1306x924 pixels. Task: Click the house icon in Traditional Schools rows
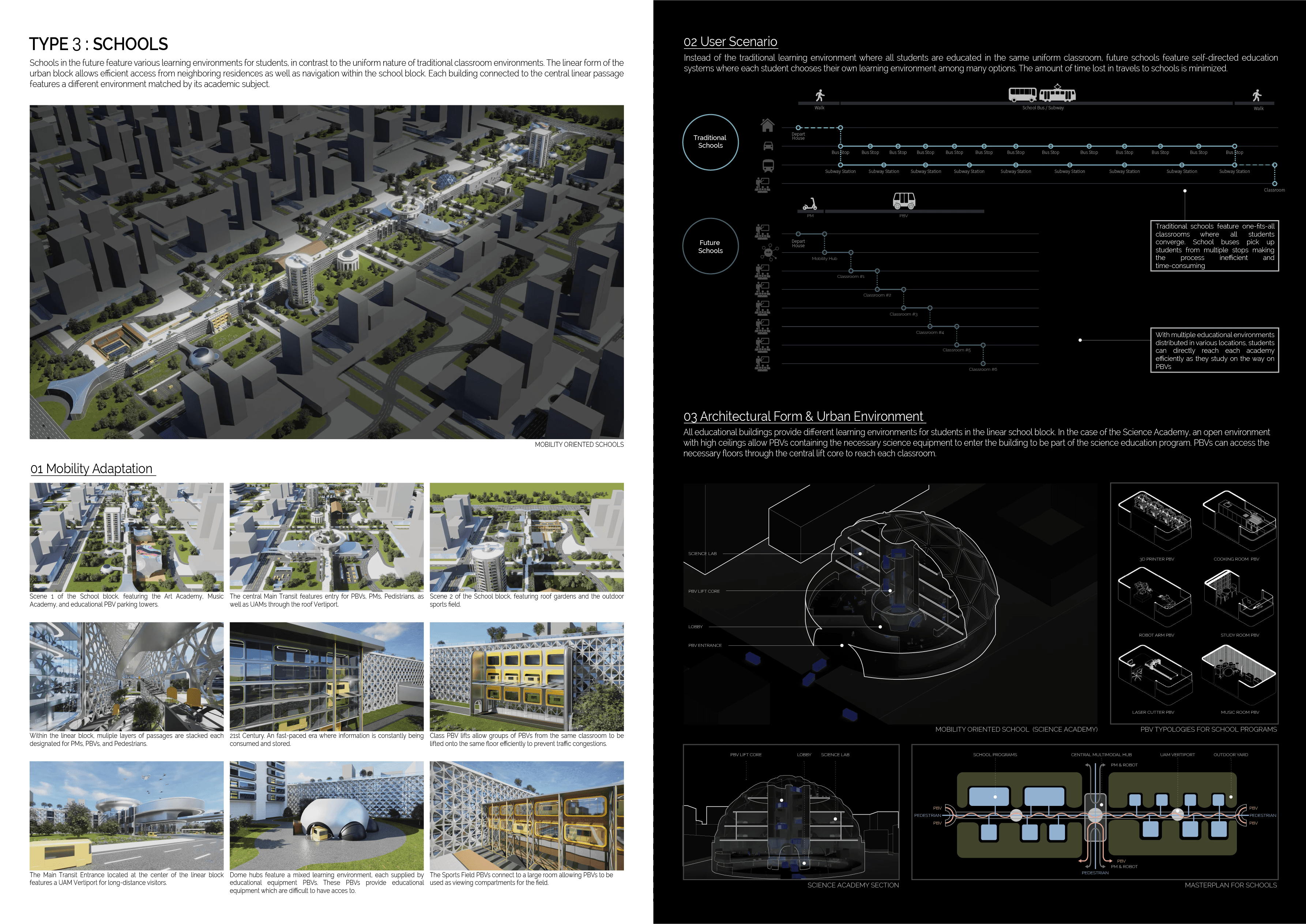click(768, 125)
